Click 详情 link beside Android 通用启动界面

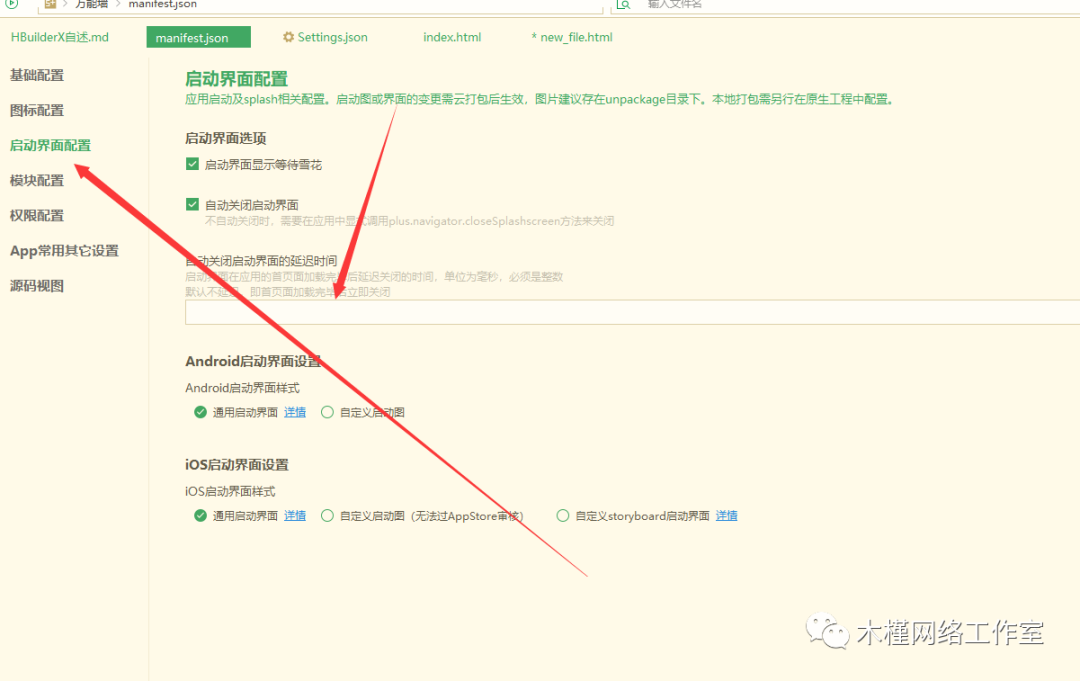click(295, 412)
